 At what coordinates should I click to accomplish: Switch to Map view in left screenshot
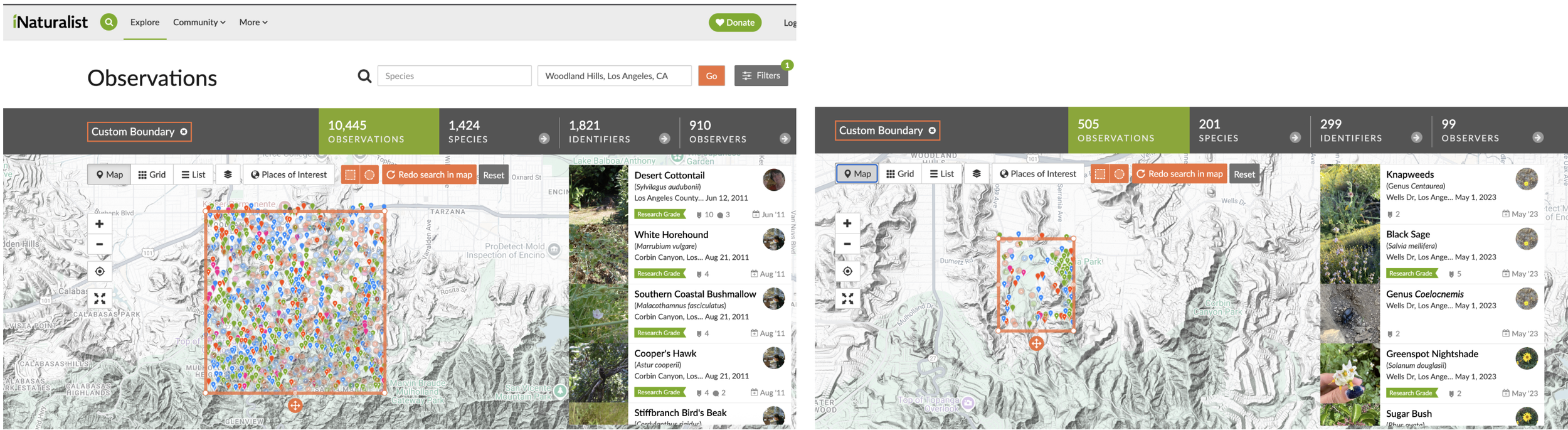tap(109, 175)
